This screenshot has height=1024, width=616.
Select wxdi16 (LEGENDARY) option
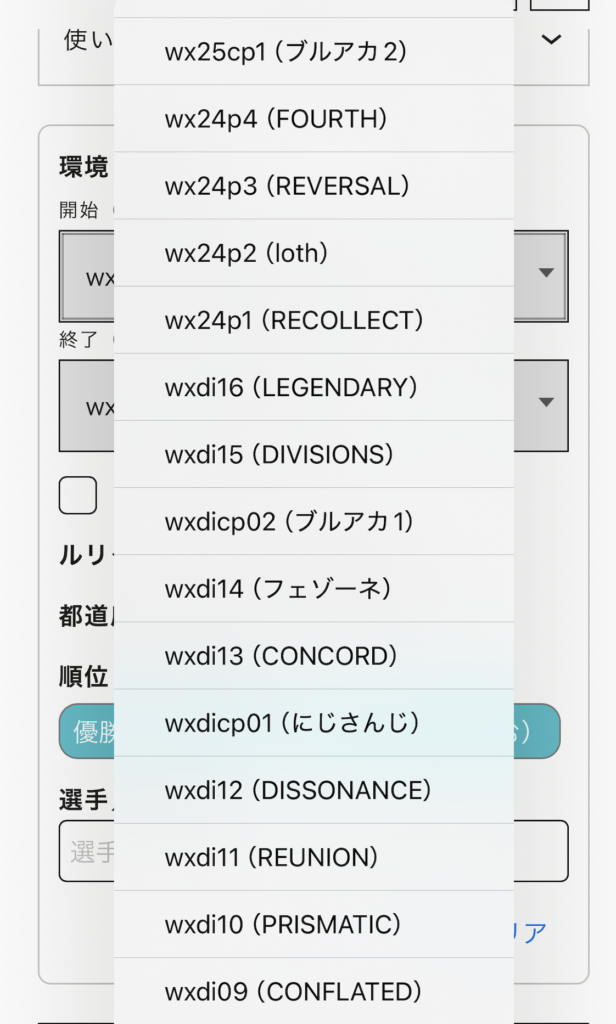(x=313, y=388)
